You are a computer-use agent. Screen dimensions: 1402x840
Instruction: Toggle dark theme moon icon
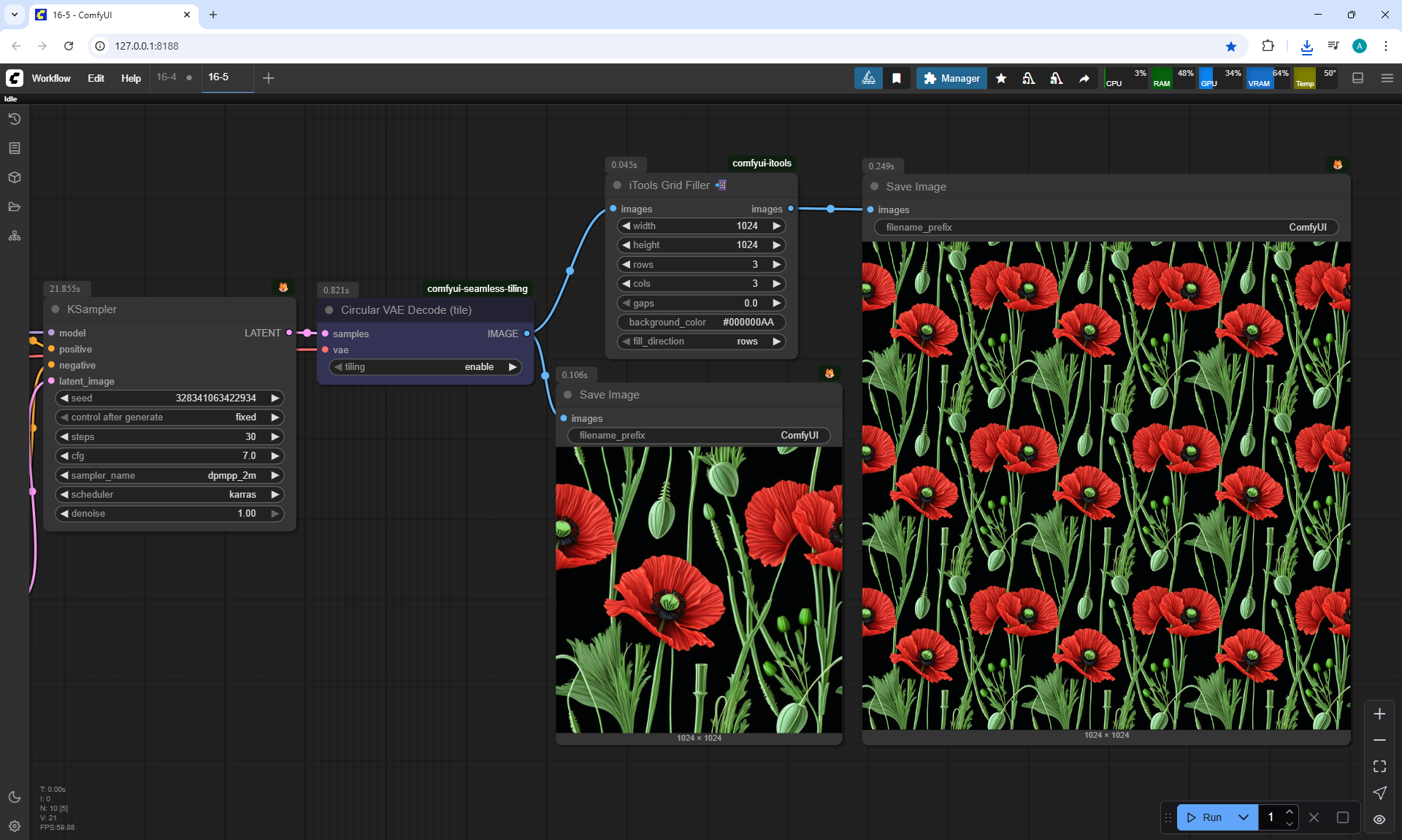pos(15,797)
